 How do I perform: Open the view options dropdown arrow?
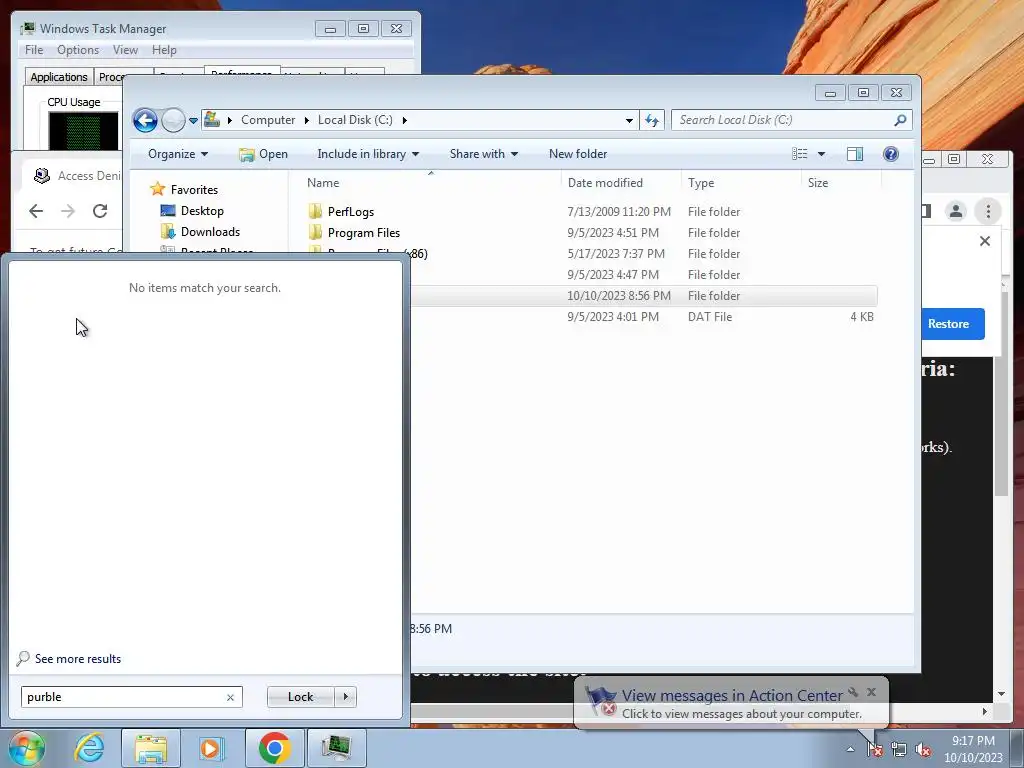822,154
